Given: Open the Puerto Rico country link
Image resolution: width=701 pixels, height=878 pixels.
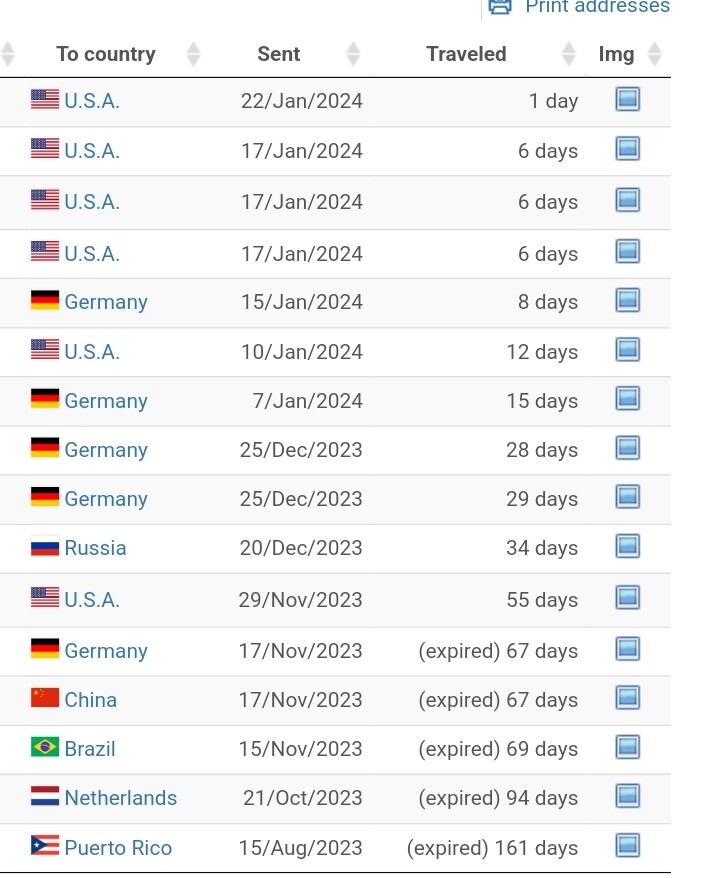Looking at the screenshot, I should pyautogui.click(x=118, y=848).
